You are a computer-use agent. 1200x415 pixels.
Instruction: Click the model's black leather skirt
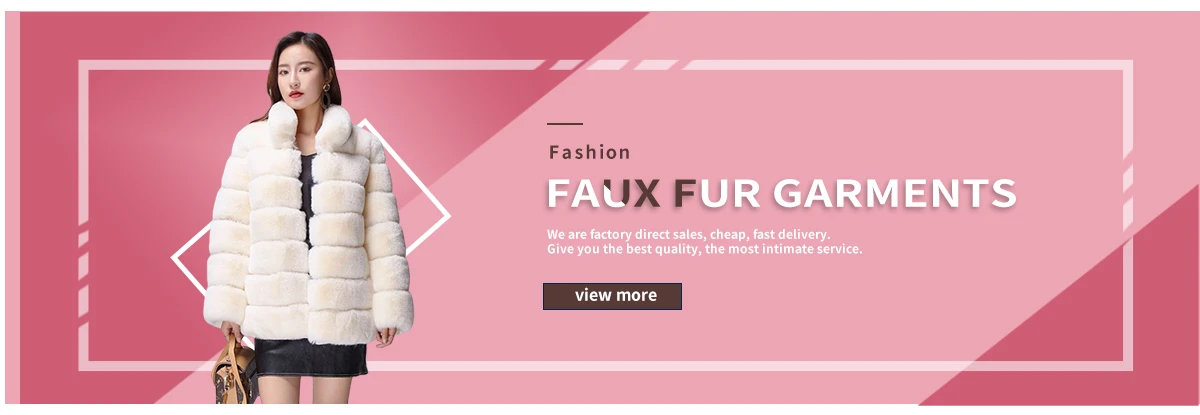(310, 356)
